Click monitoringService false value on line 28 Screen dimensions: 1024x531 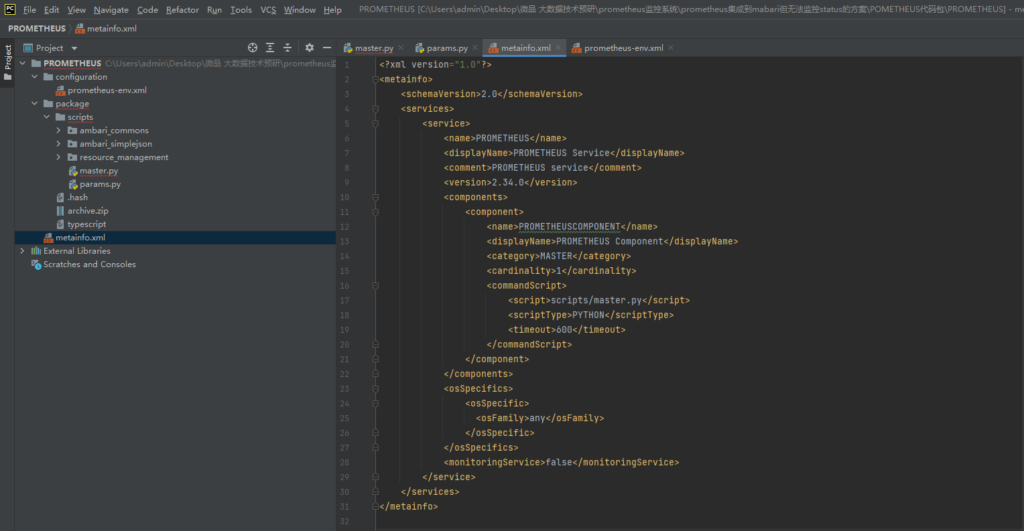click(558, 462)
